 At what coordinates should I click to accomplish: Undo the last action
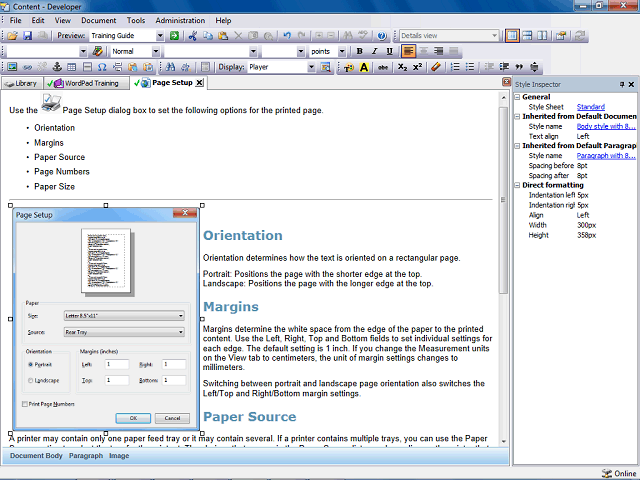pos(287,36)
